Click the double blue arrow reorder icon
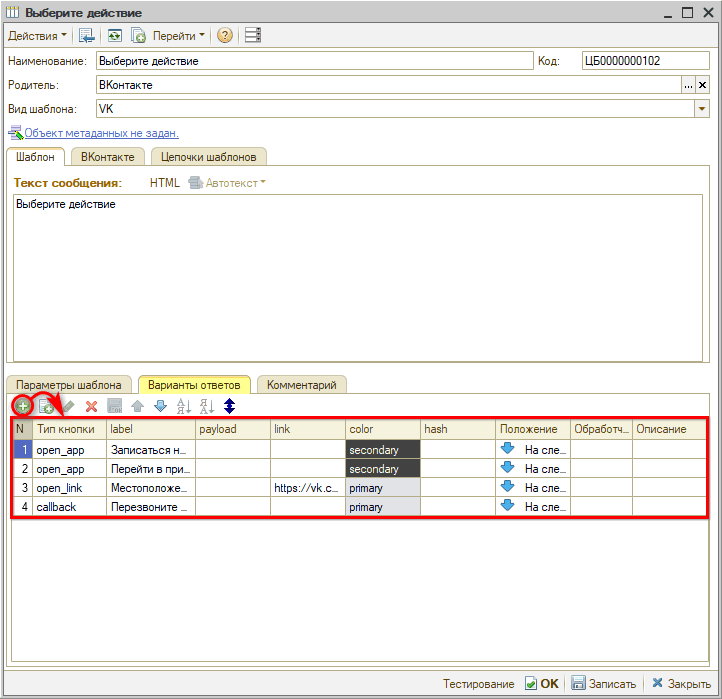Viewport: 722px width, 699px height. [229, 406]
